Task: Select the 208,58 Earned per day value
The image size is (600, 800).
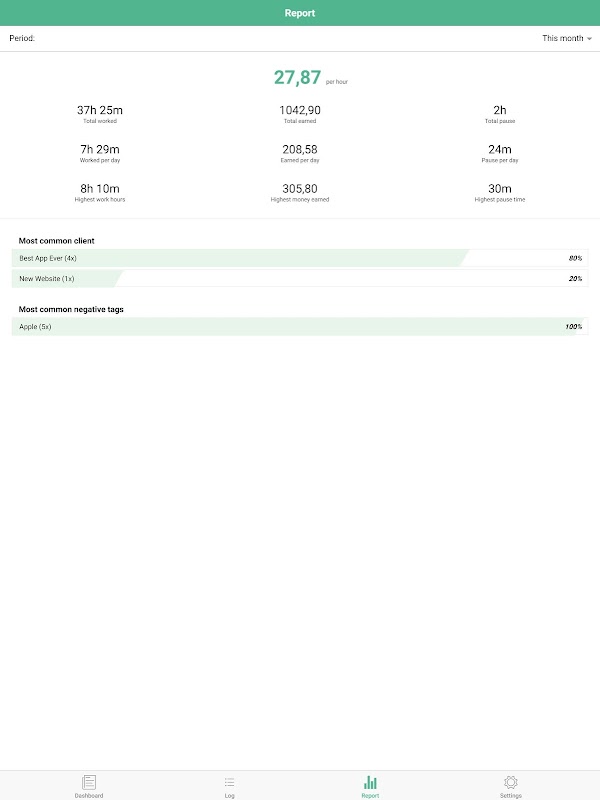Action: pyautogui.click(x=300, y=149)
